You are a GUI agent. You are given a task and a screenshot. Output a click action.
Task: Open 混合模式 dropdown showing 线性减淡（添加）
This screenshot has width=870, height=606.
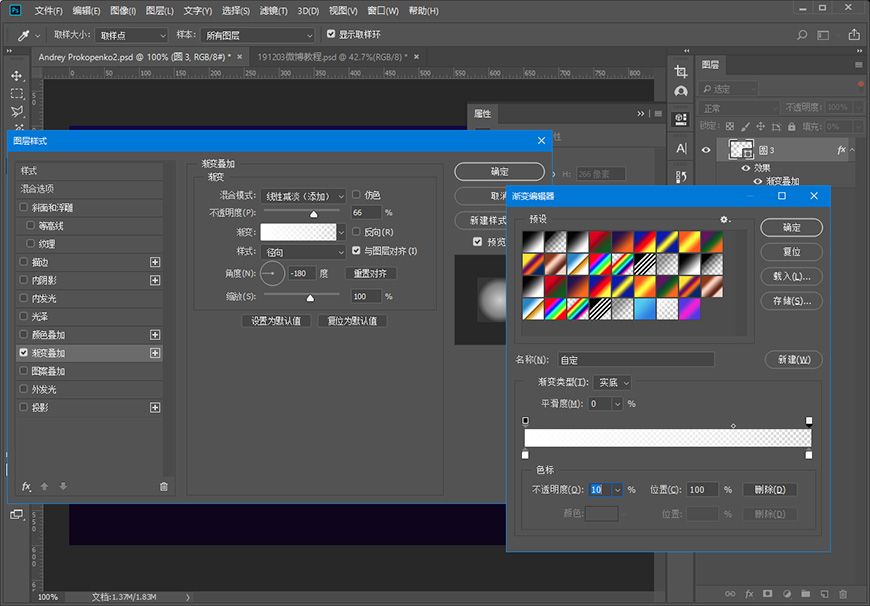click(304, 196)
